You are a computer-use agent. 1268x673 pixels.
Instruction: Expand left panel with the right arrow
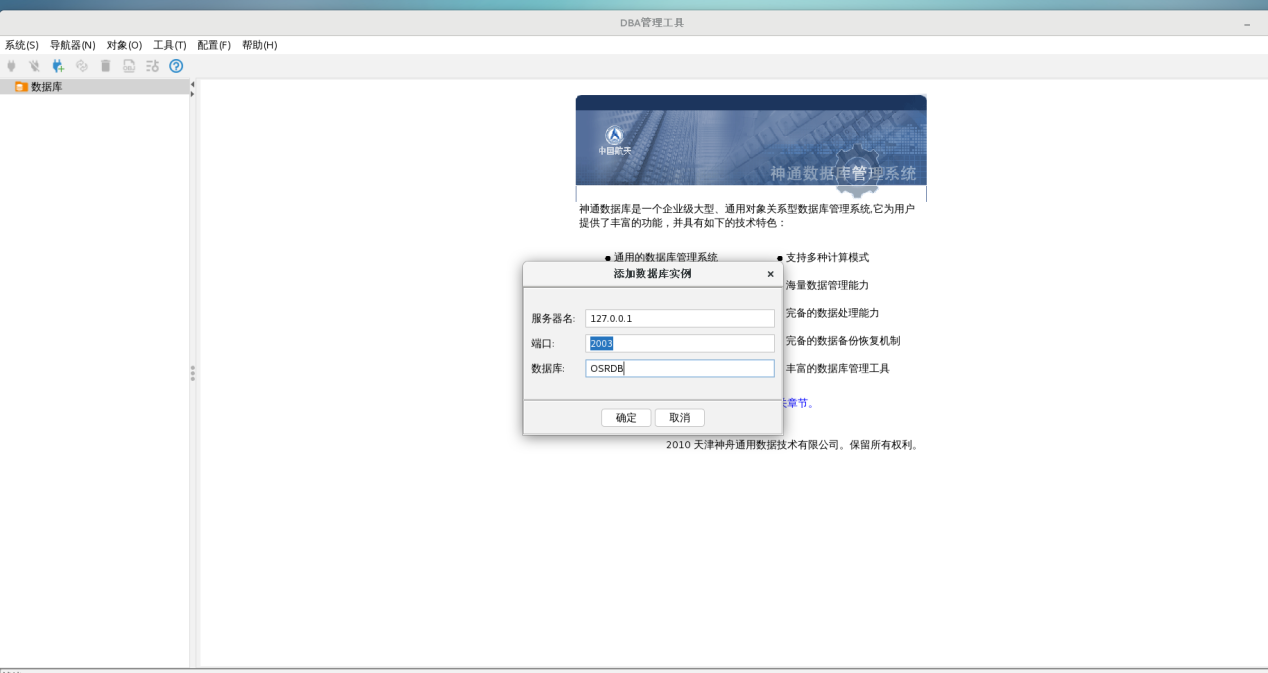pyautogui.click(x=193, y=94)
